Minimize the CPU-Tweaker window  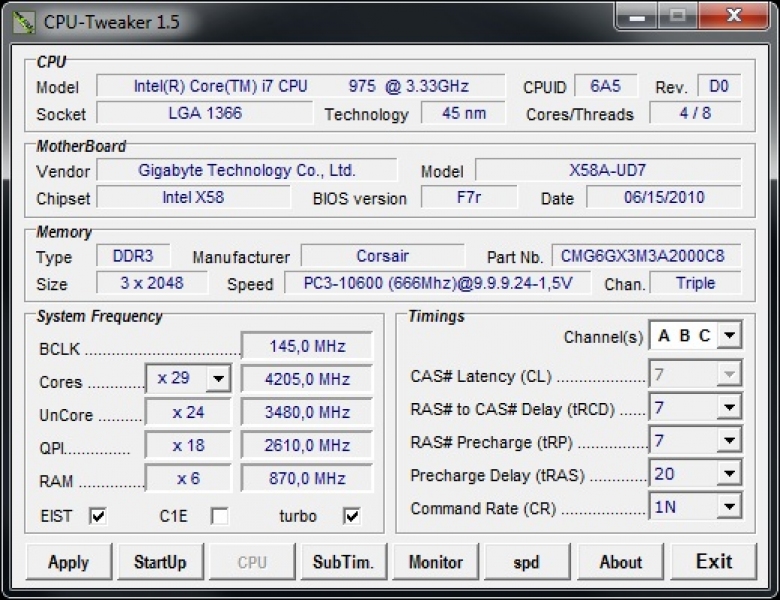(x=636, y=17)
